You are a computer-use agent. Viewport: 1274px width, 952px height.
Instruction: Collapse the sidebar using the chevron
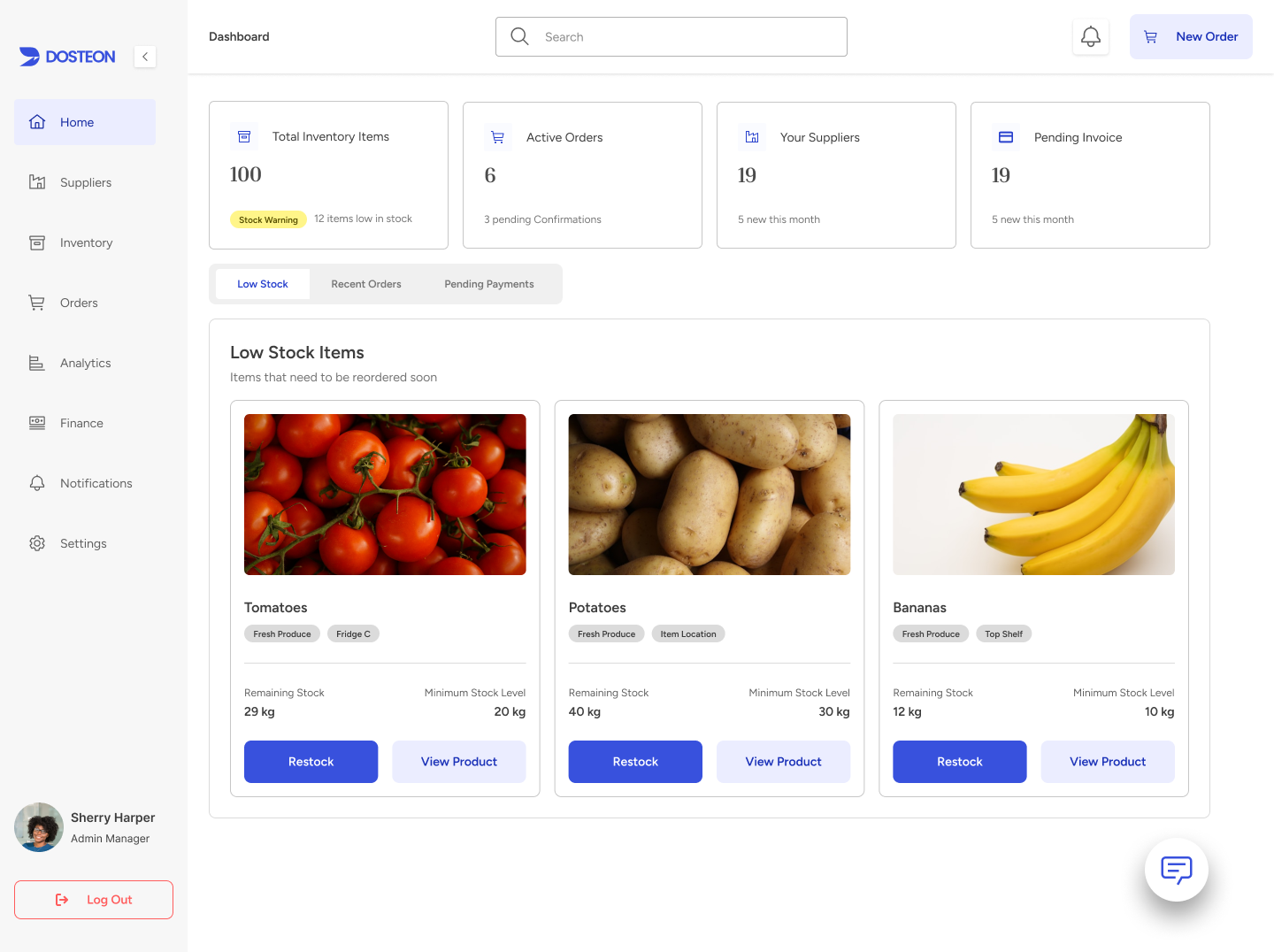(144, 56)
